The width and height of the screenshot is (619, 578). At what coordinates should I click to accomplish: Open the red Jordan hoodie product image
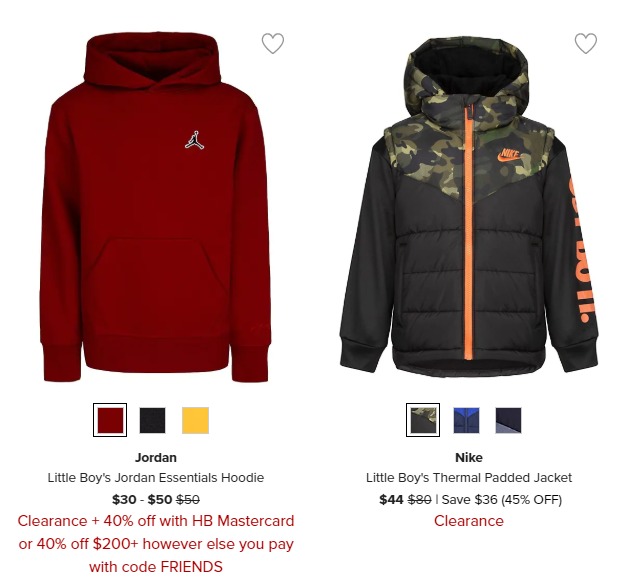(x=156, y=207)
